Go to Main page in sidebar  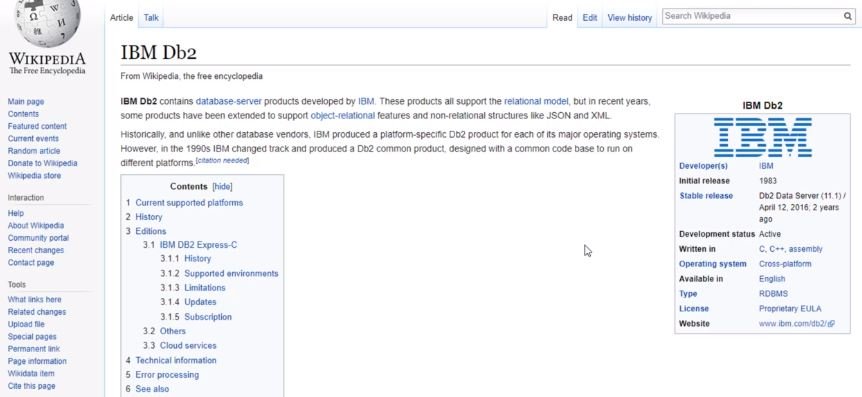(x=26, y=102)
